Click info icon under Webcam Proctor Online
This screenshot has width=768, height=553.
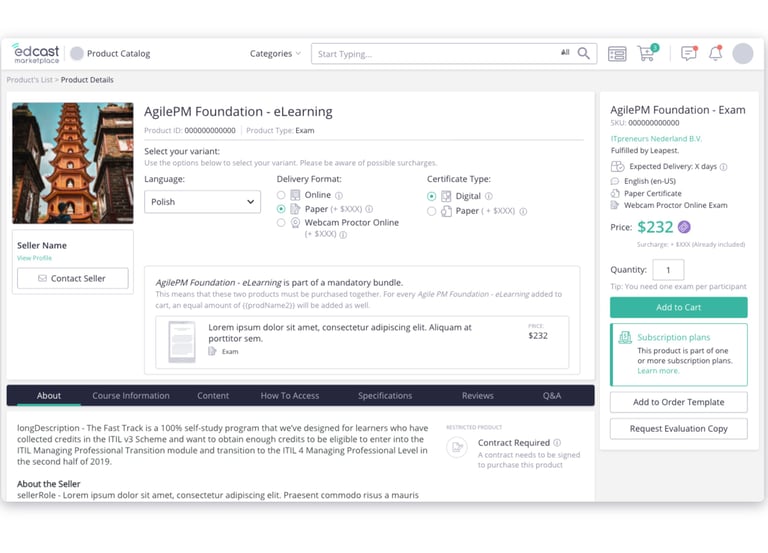pos(343,235)
